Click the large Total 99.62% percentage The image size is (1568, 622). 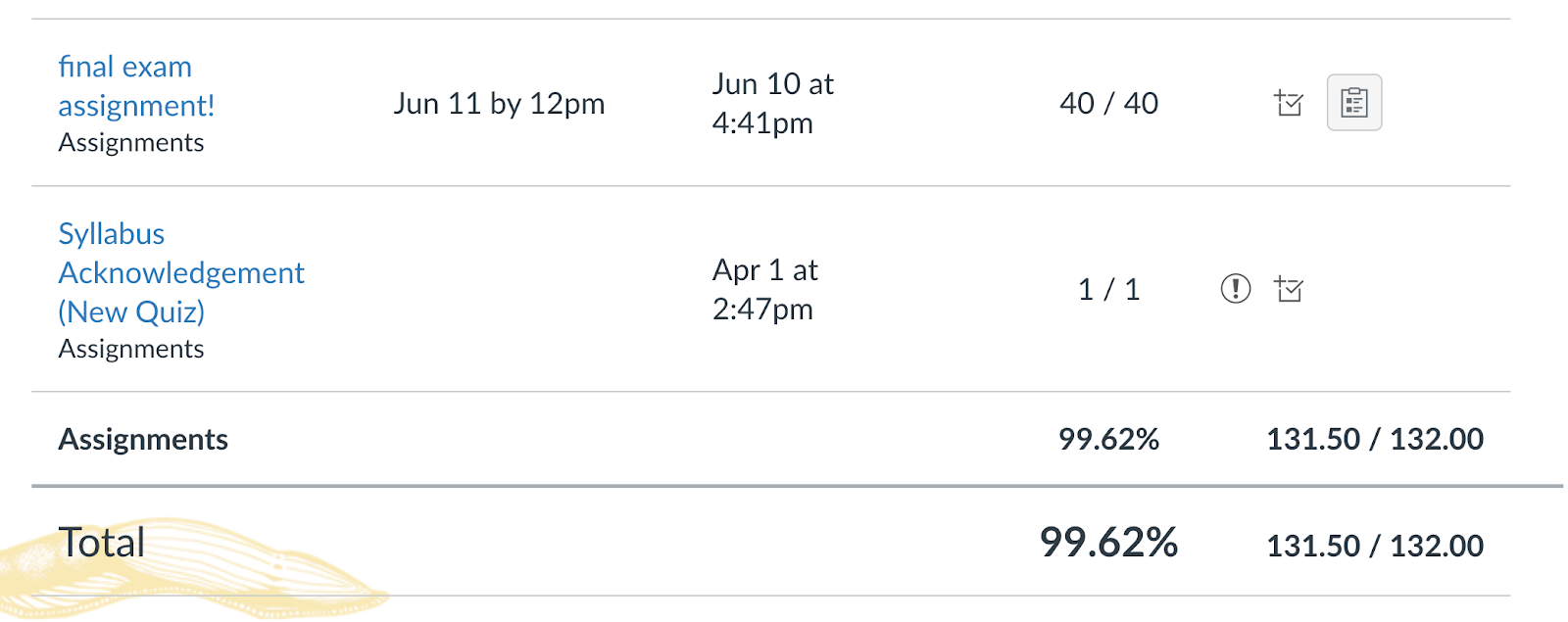pos(1108,543)
